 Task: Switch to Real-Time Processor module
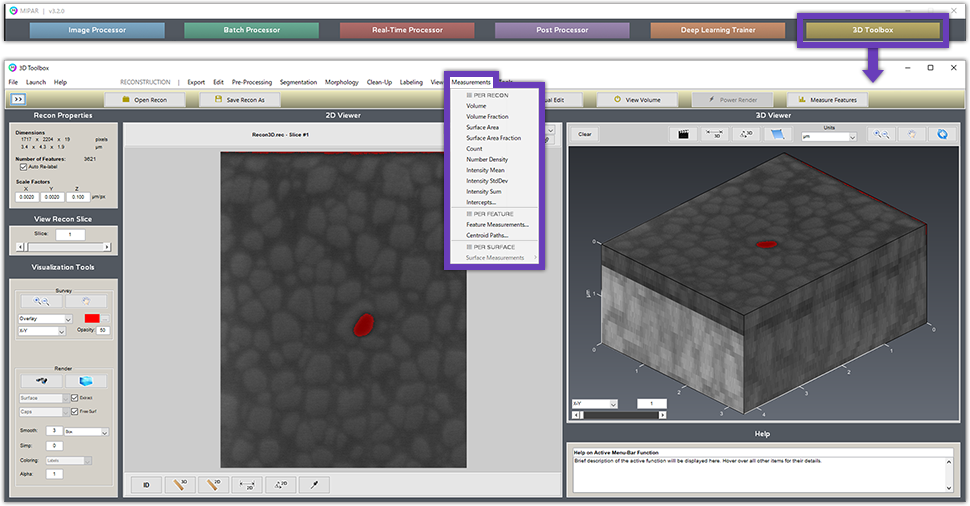pos(407,30)
